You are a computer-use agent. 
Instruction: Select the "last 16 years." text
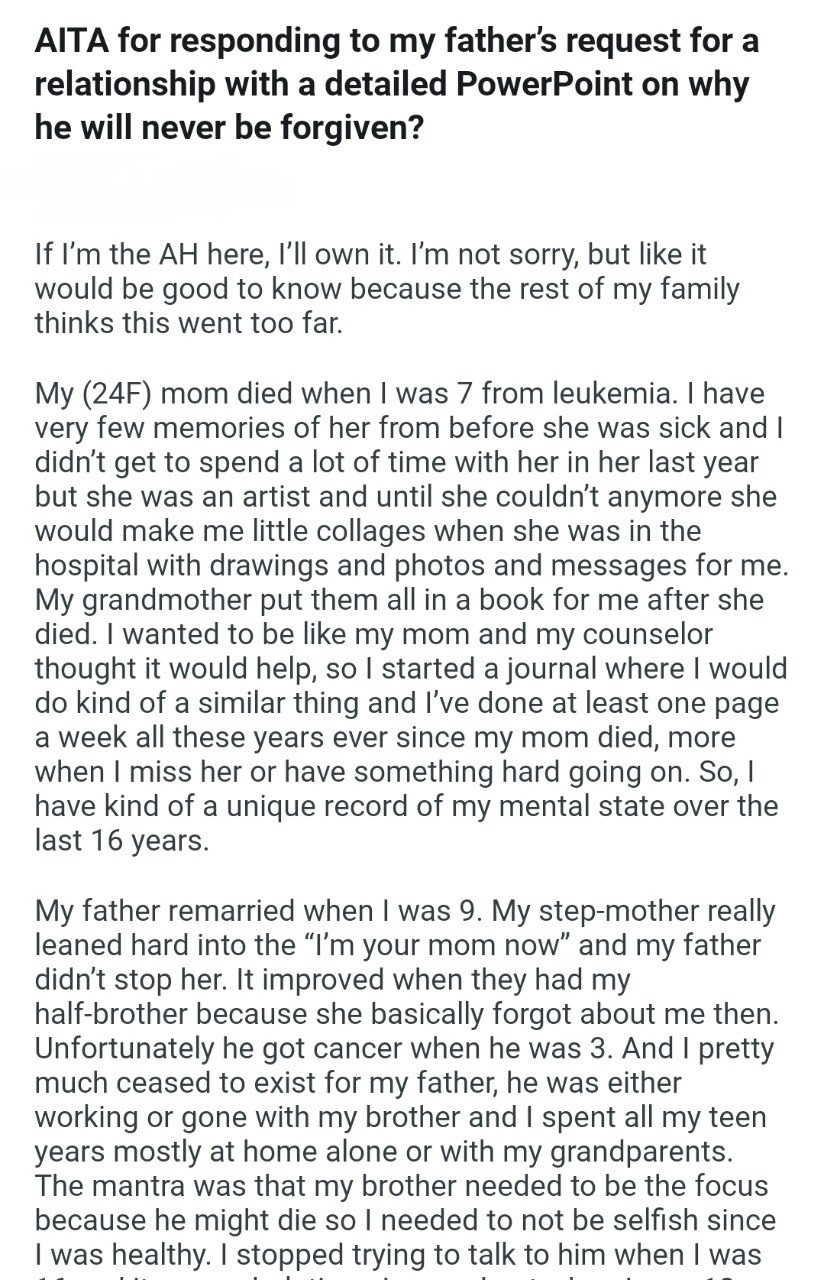pos(122,838)
